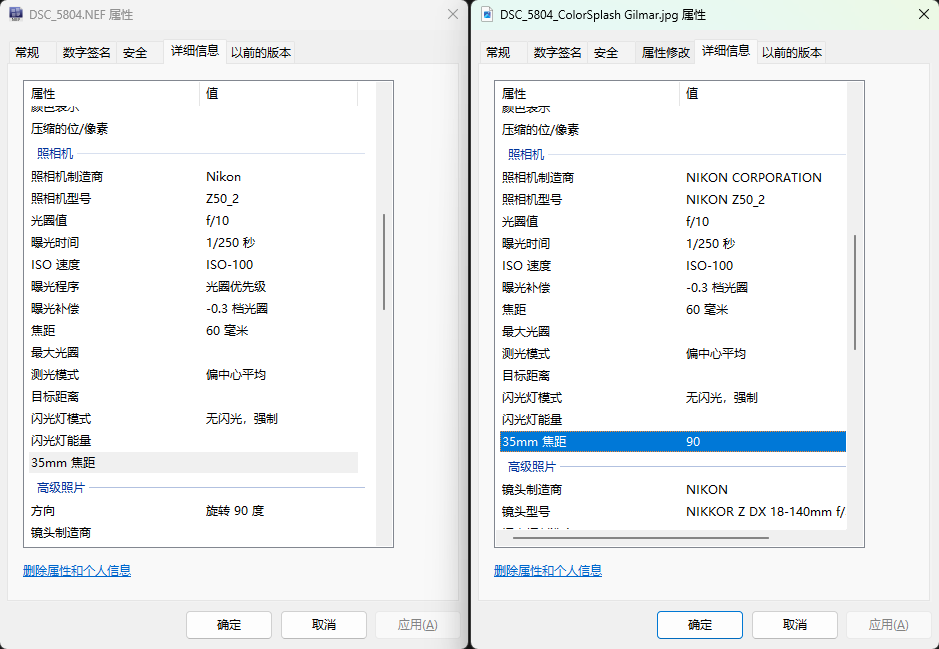Select 镜头型号 row showing NIKKOR Z DX 18-140mm
This screenshot has width=939, height=649.
point(673,512)
